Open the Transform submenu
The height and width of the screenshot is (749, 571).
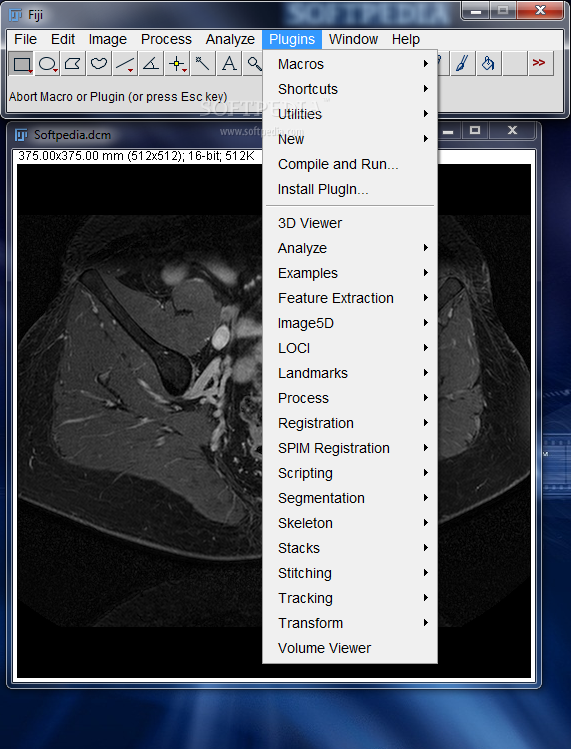coord(350,623)
